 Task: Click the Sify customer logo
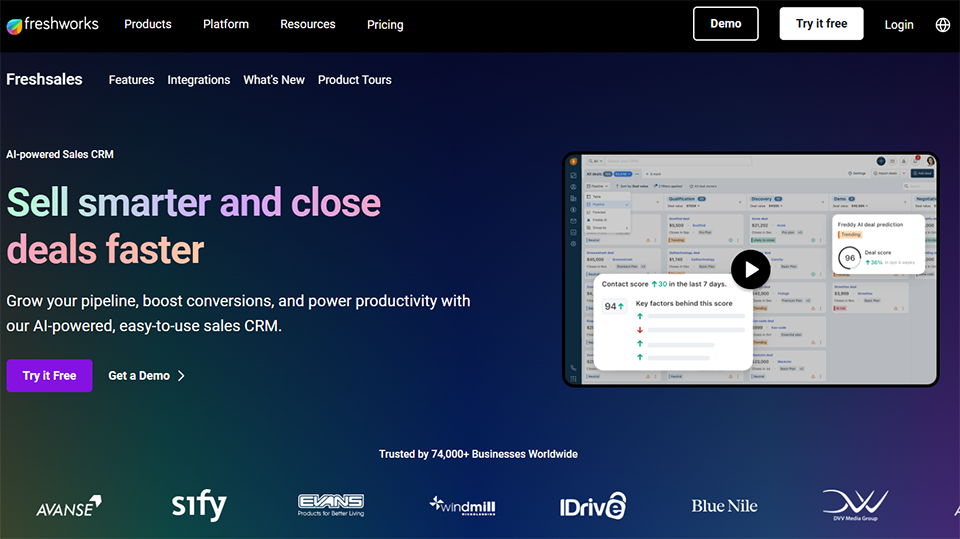[x=199, y=505]
